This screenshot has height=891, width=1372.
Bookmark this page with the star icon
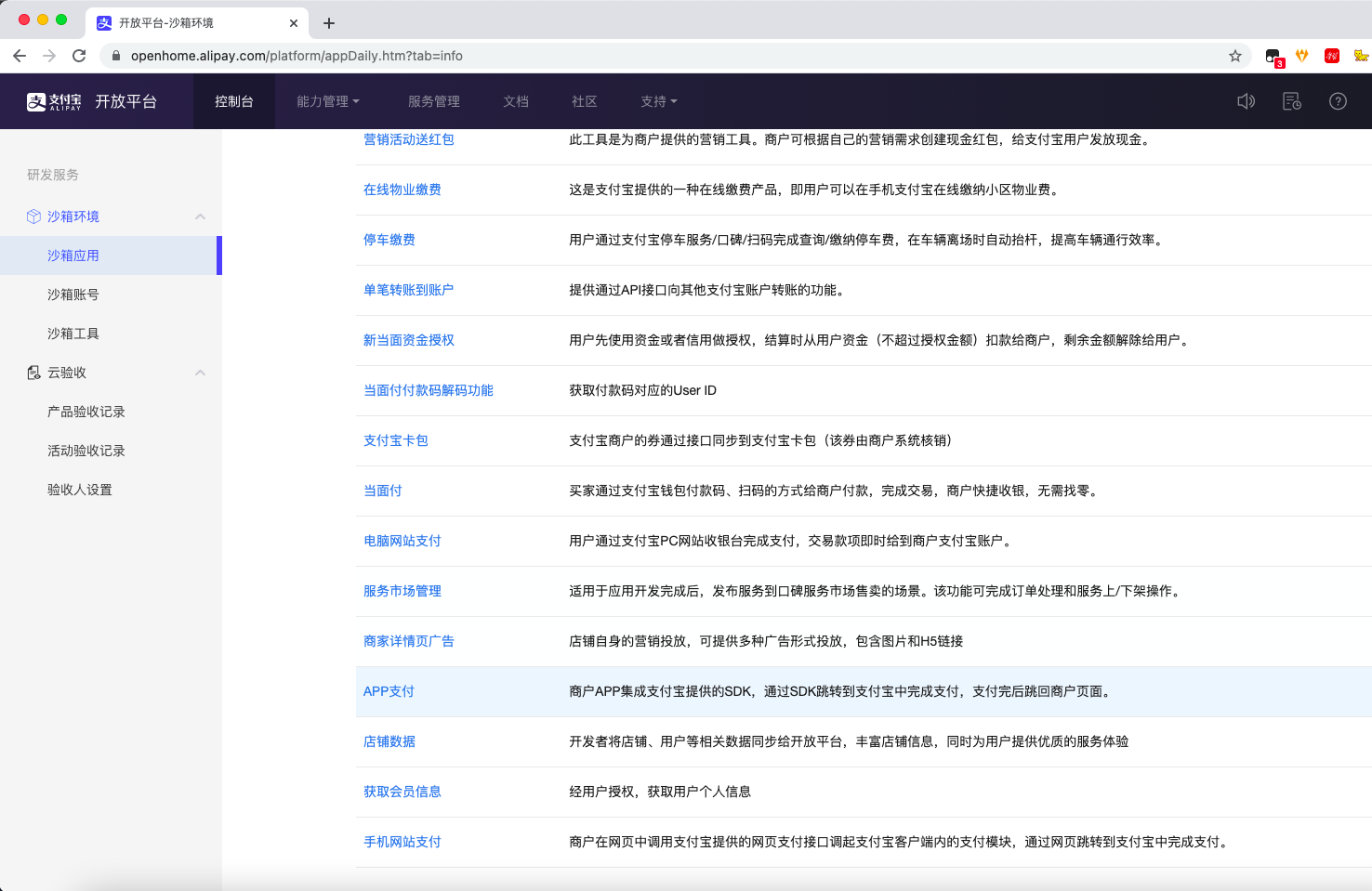coord(1235,56)
